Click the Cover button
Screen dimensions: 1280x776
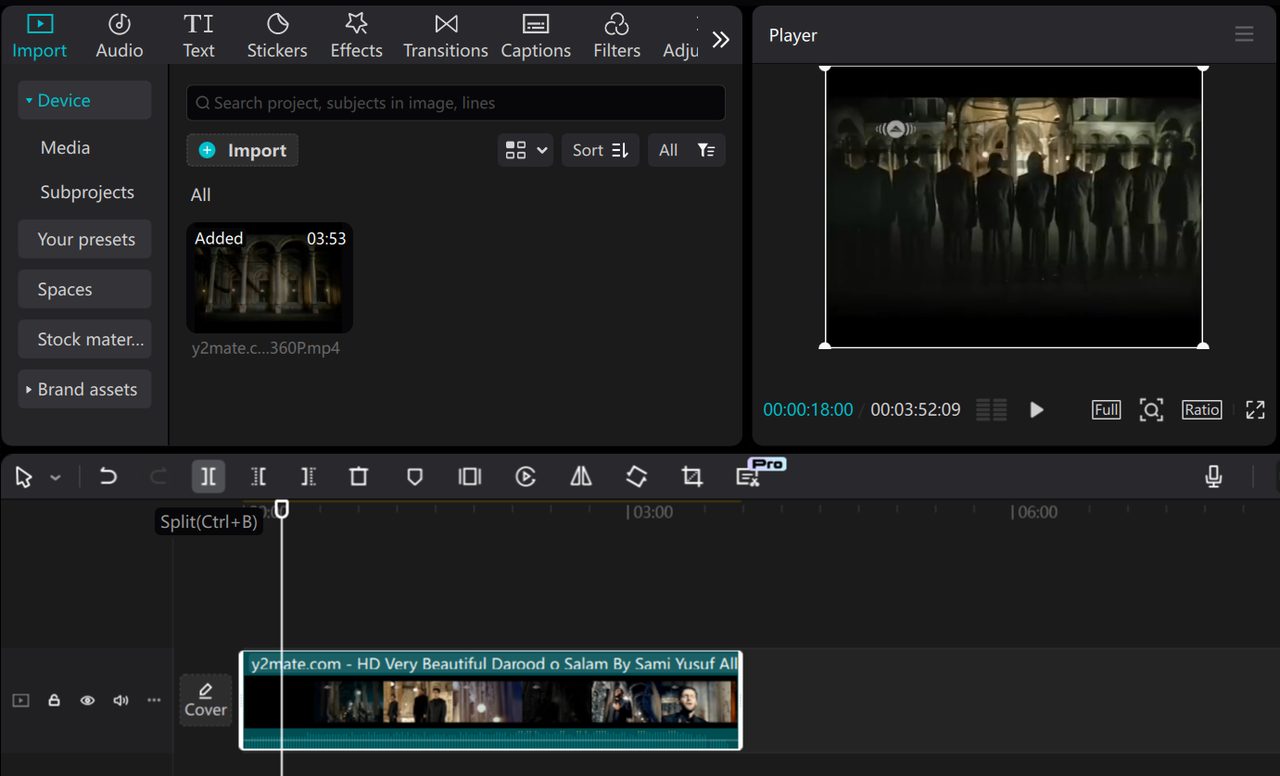coord(206,700)
